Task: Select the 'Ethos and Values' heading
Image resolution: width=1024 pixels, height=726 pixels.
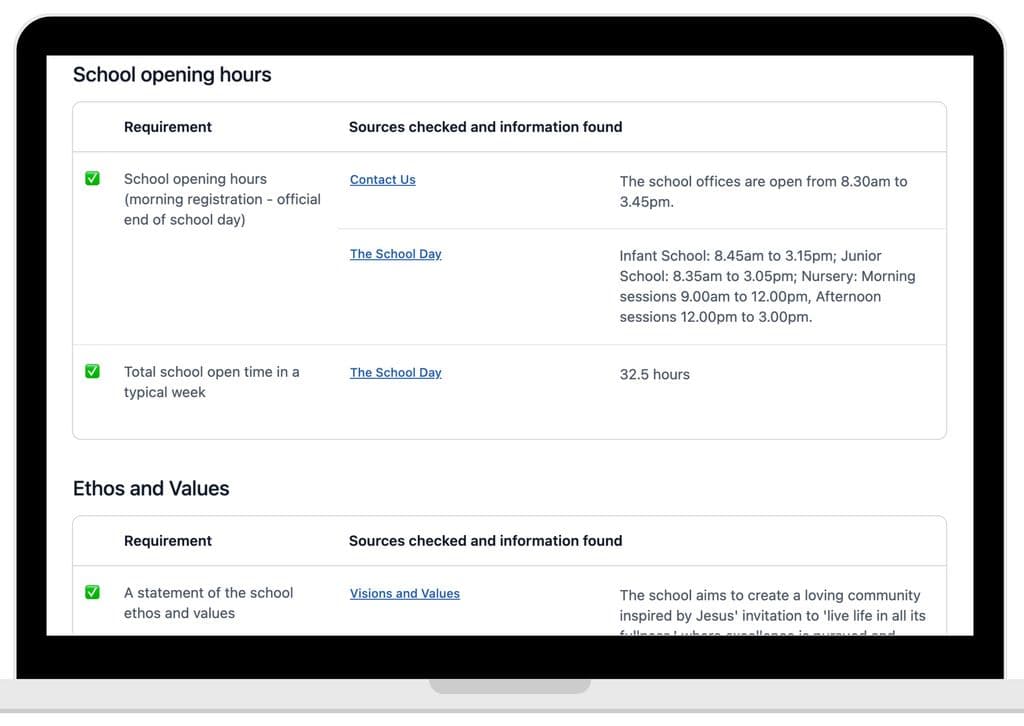Action: coord(151,488)
